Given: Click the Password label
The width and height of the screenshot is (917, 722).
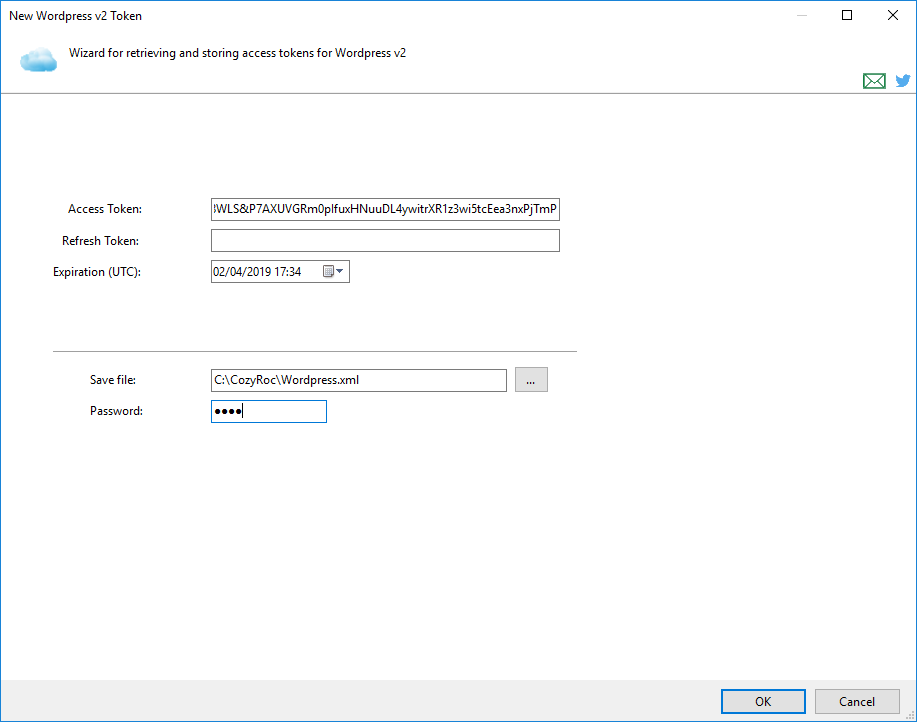Looking at the screenshot, I should pyautogui.click(x=116, y=411).
